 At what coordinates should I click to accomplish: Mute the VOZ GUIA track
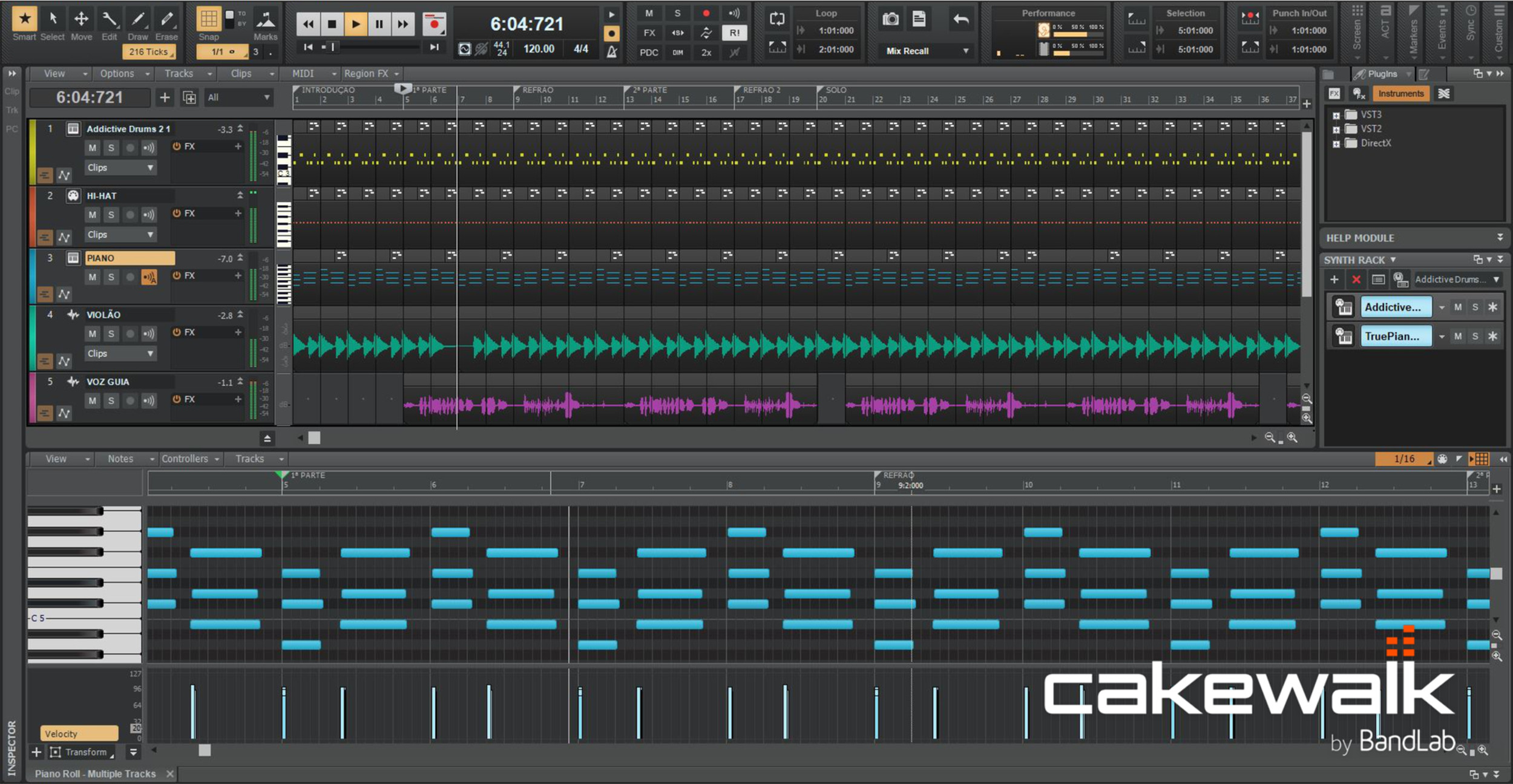(92, 401)
